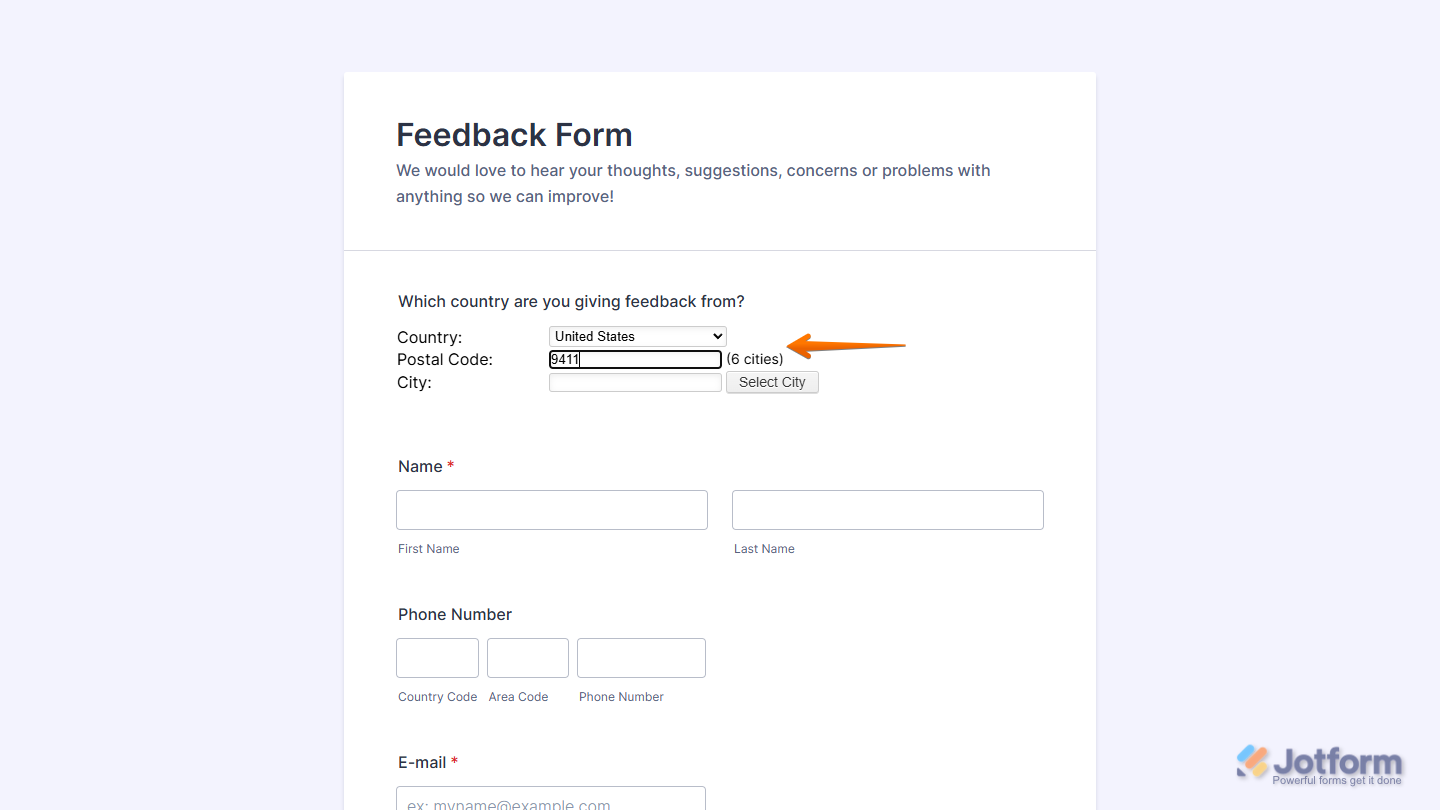The height and width of the screenshot is (810, 1440).
Task: Open the Country dropdown
Action: click(637, 336)
